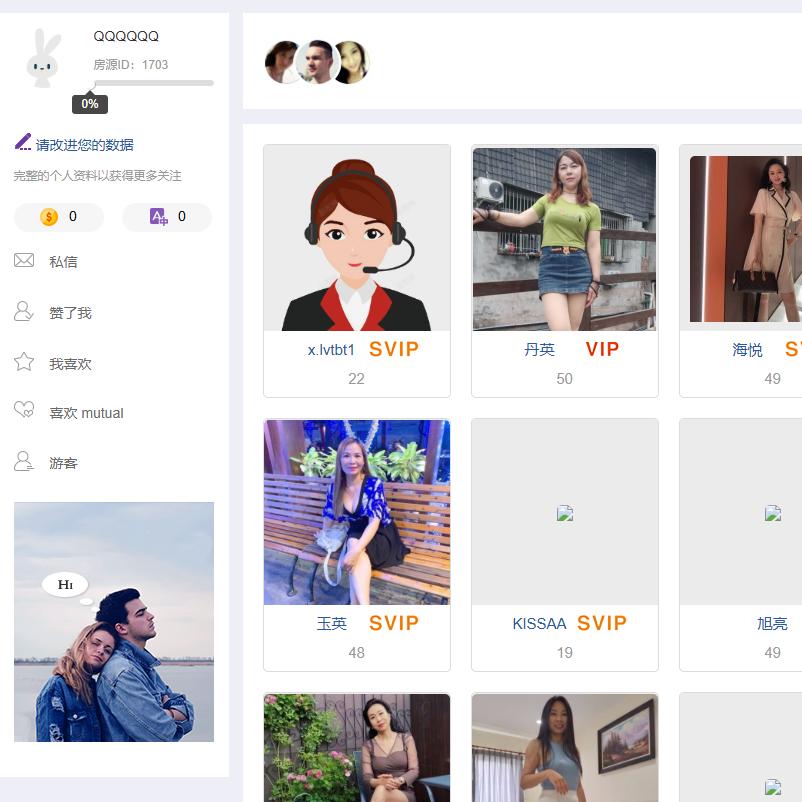Click age 49 under 海悦
Screen dimensions: 802x802
tap(772, 379)
